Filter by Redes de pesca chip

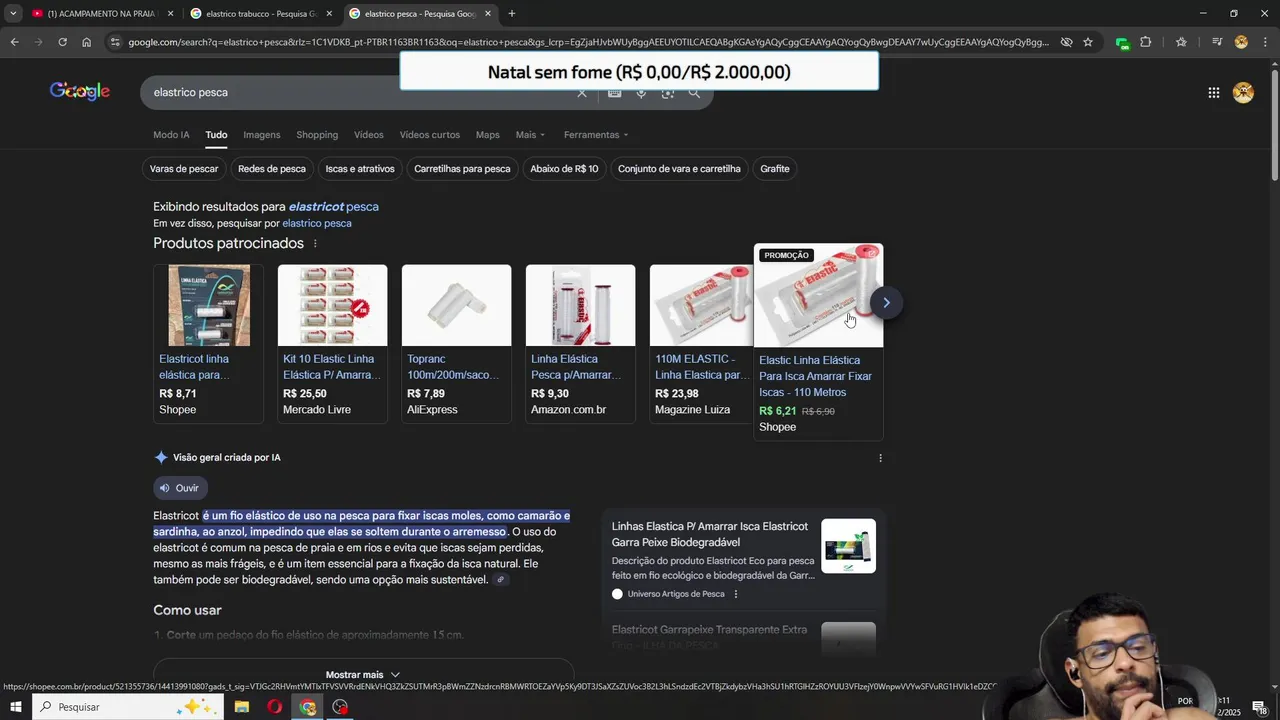point(272,169)
